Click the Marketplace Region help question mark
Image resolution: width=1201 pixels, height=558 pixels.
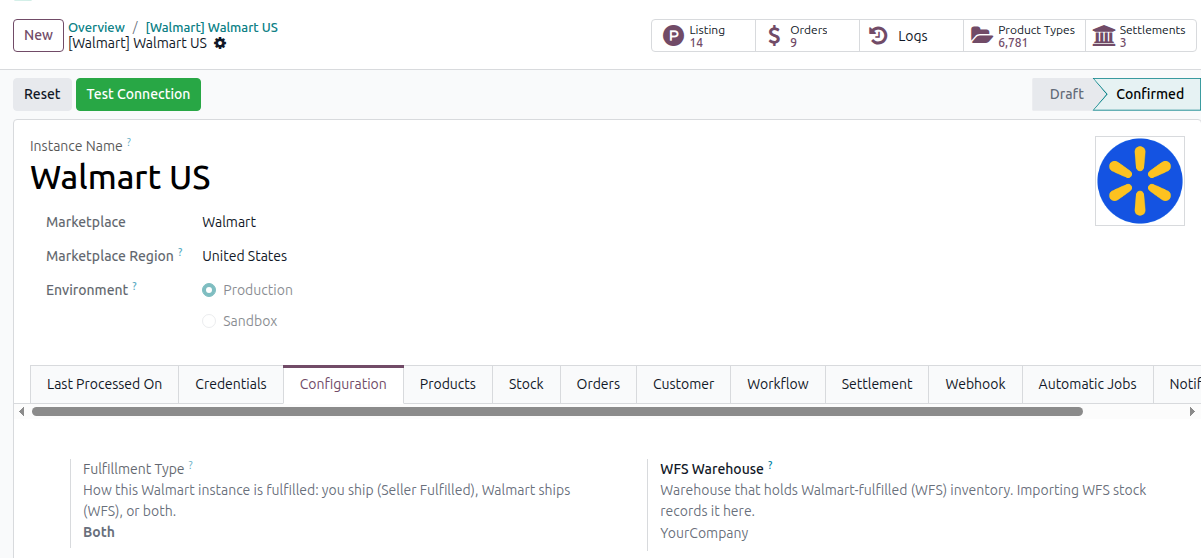(x=180, y=253)
